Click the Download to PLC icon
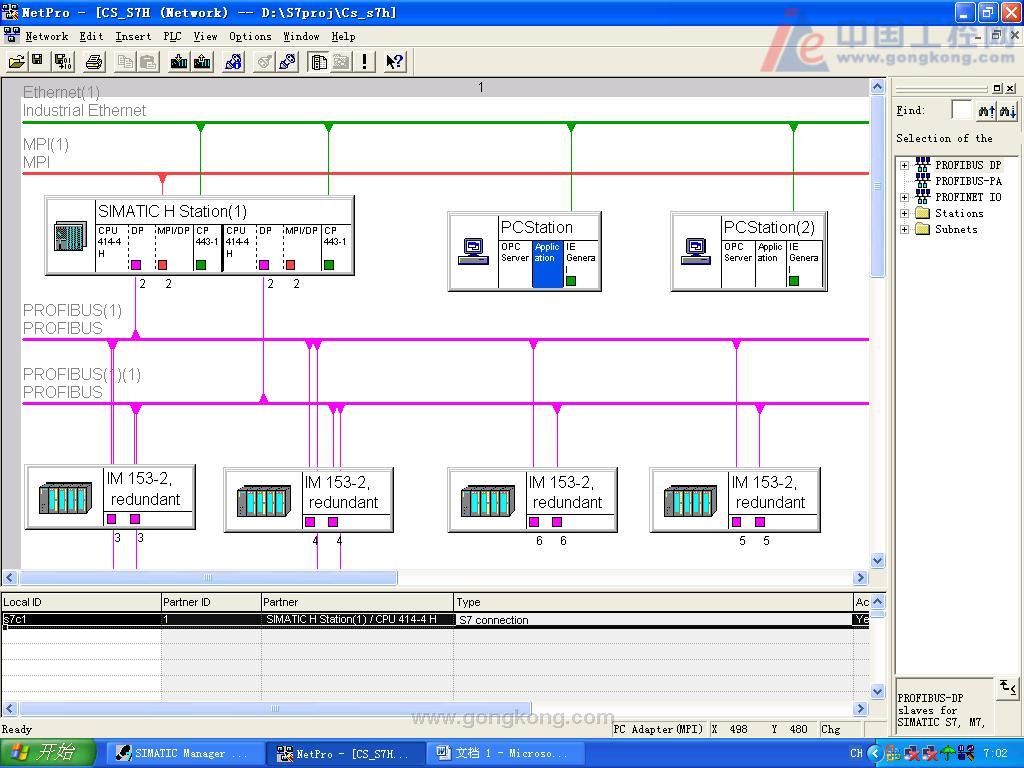 pos(178,62)
